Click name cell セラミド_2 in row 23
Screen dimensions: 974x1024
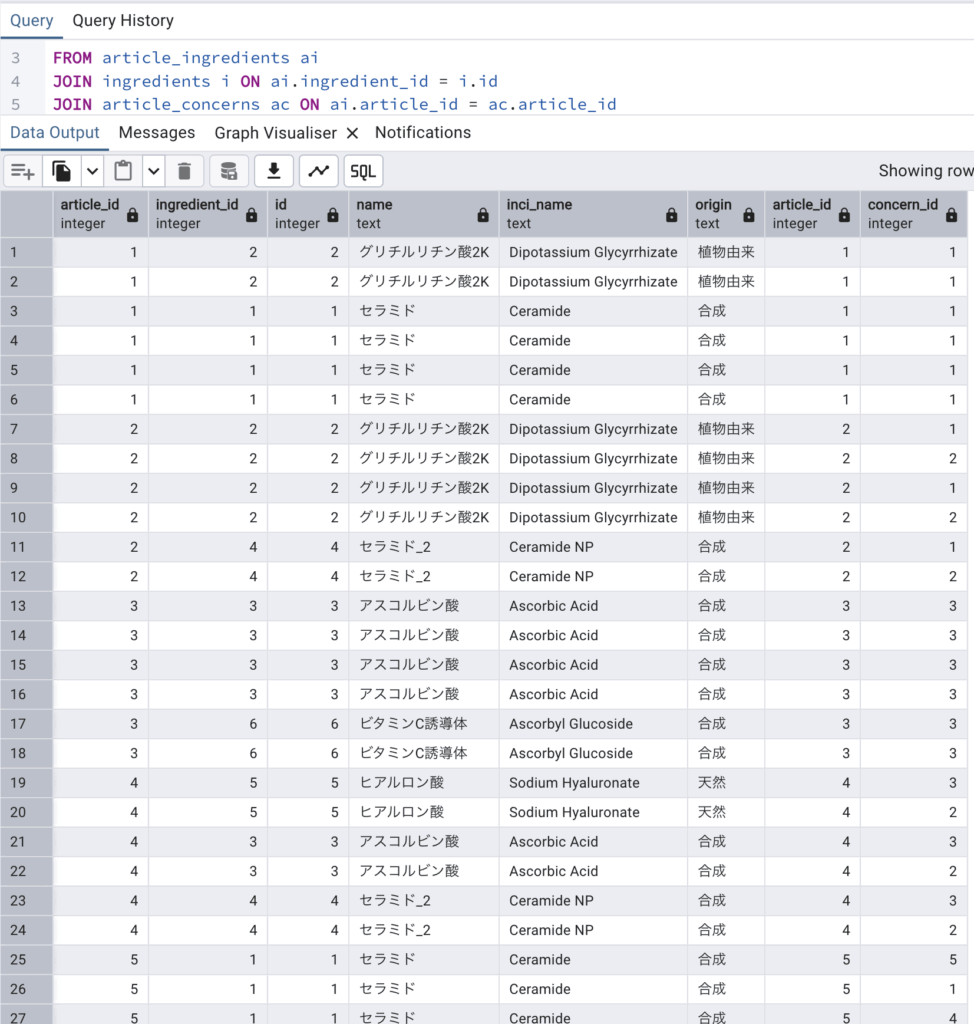[x=424, y=901]
